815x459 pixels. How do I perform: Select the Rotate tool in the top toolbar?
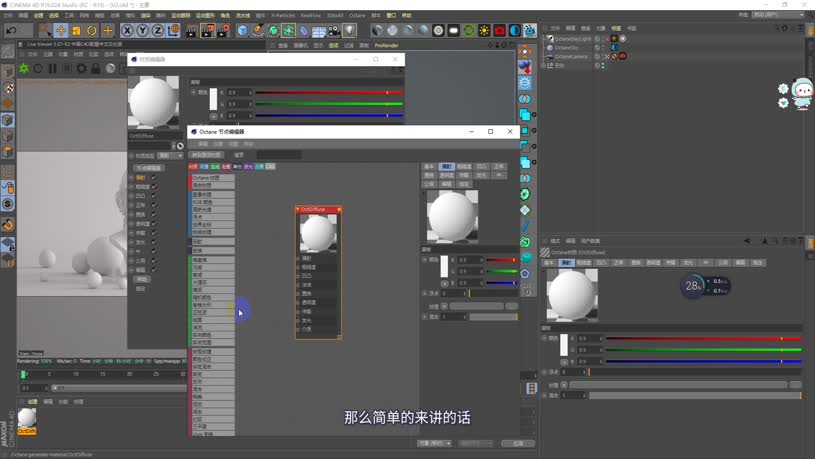[x=91, y=31]
